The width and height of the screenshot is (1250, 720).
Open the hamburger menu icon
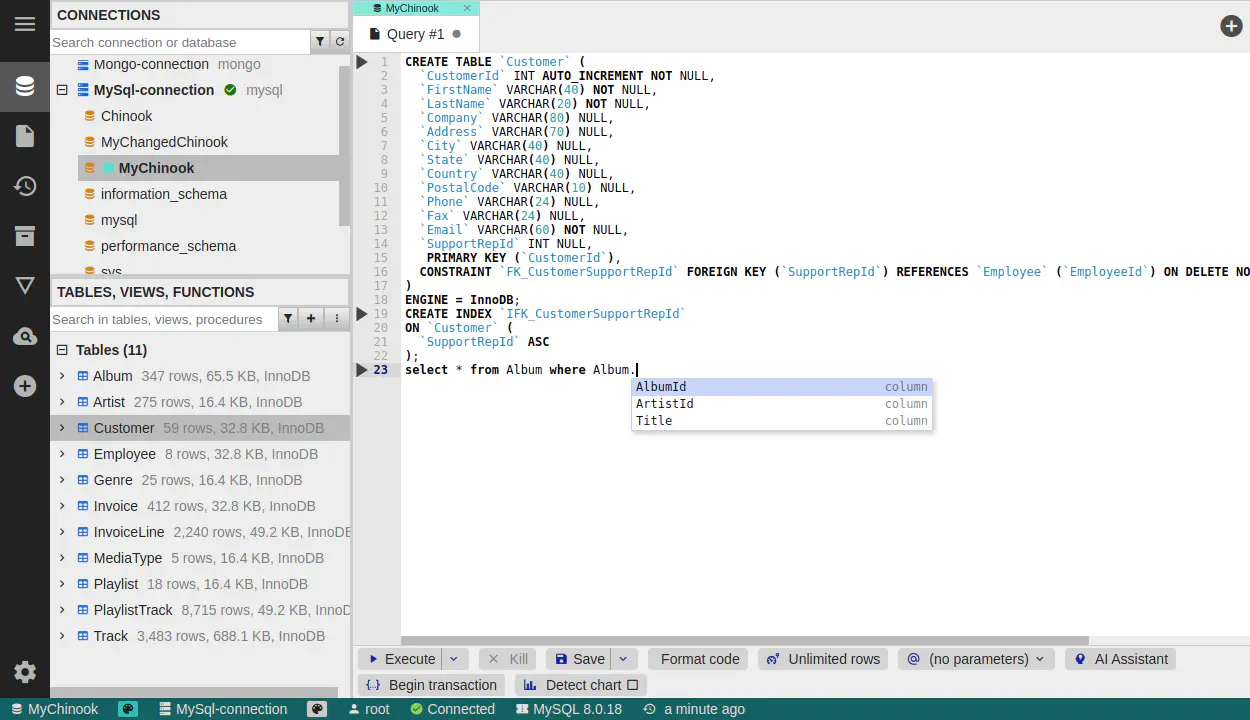point(25,24)
